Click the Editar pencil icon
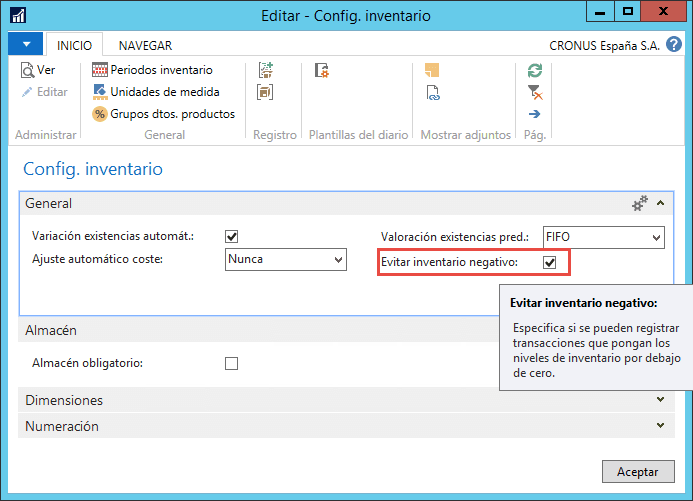The height and width of the screenshot is (501, 693). 27,92
